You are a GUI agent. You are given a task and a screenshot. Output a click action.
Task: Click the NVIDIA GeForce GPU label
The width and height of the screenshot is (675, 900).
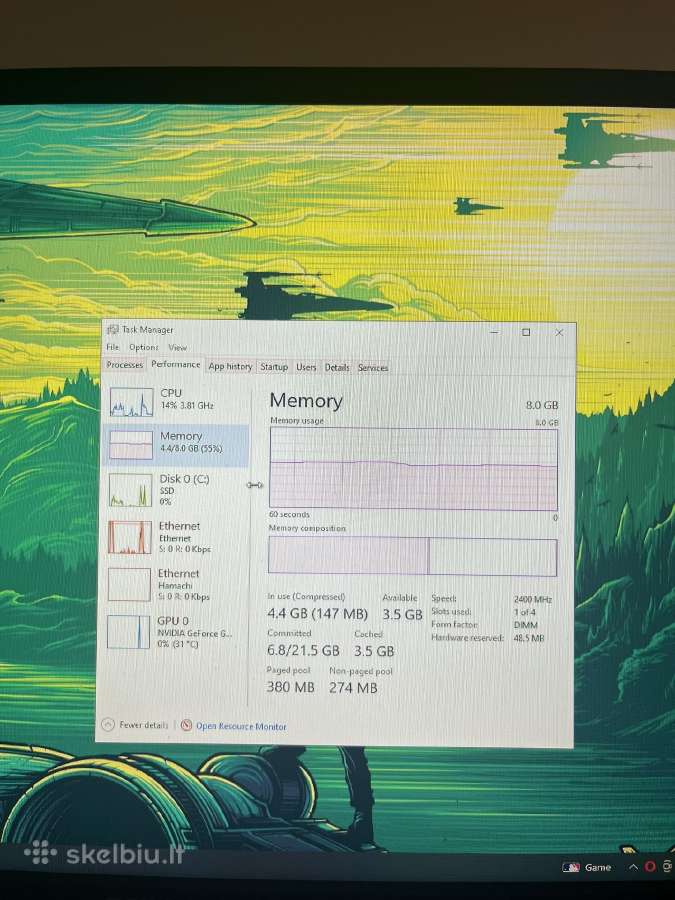click(195, 634)
